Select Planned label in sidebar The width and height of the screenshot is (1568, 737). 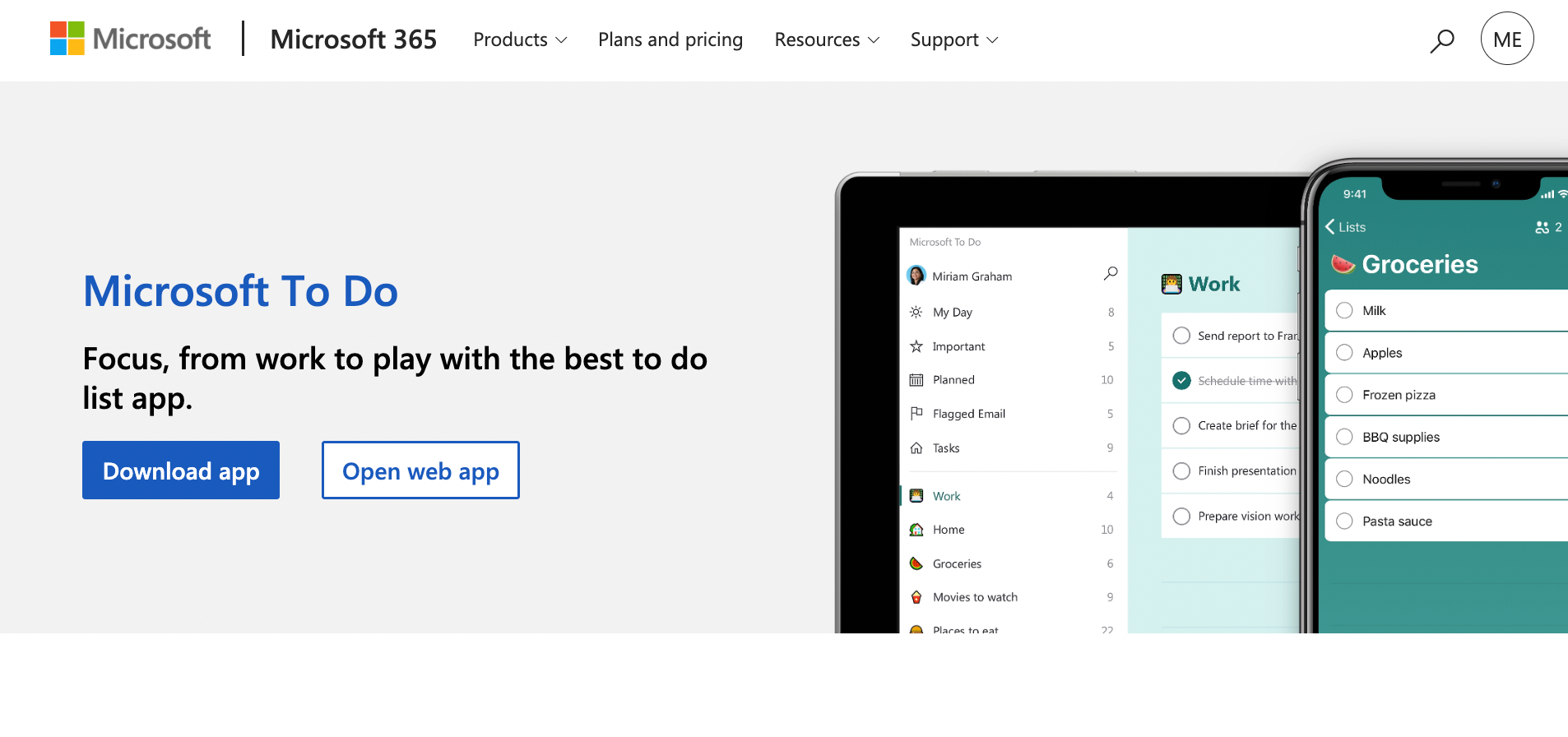point(953,380)
